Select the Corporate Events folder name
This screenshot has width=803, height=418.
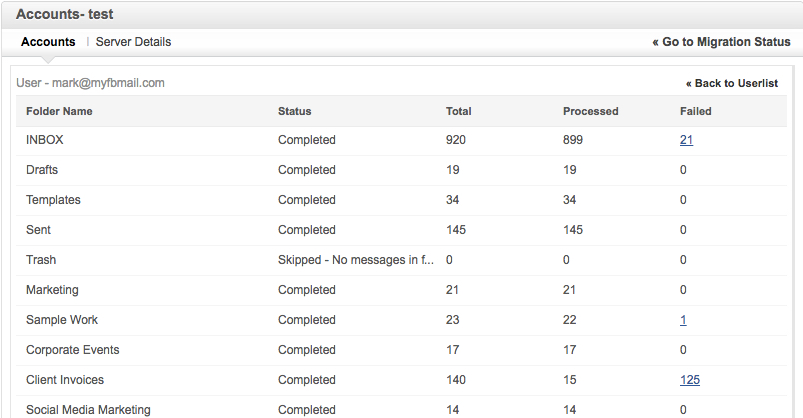tap(72, 350)
